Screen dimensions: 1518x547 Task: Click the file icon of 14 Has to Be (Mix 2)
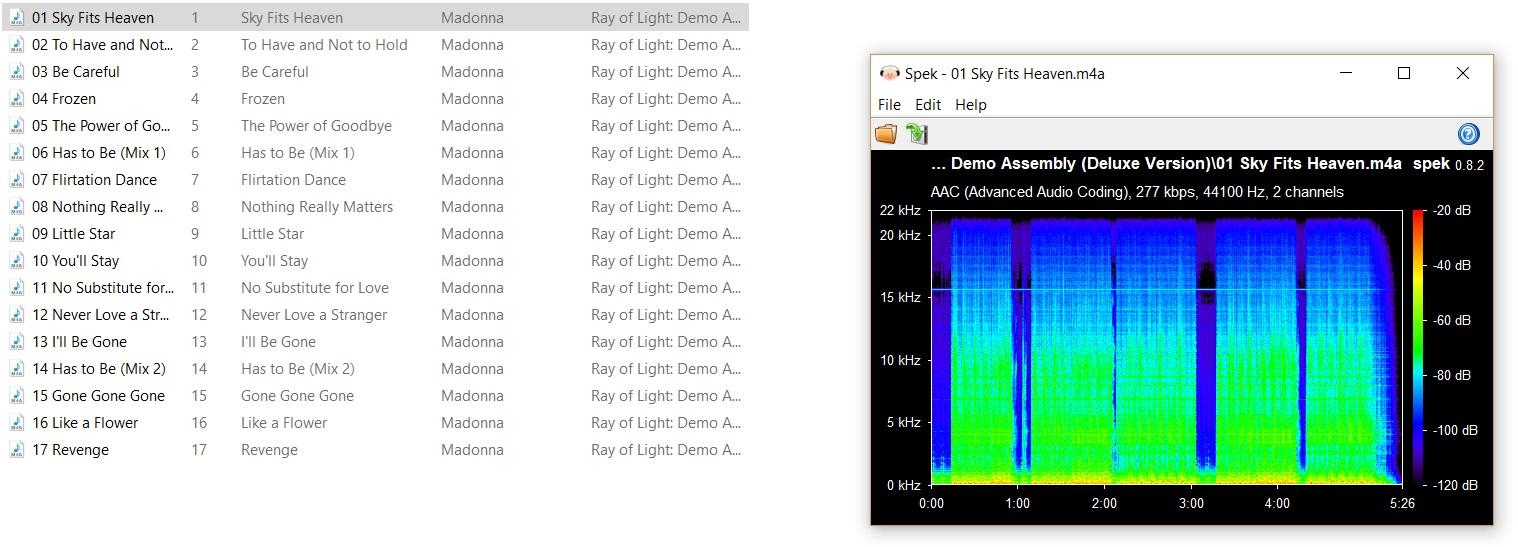tap(17, 369)
